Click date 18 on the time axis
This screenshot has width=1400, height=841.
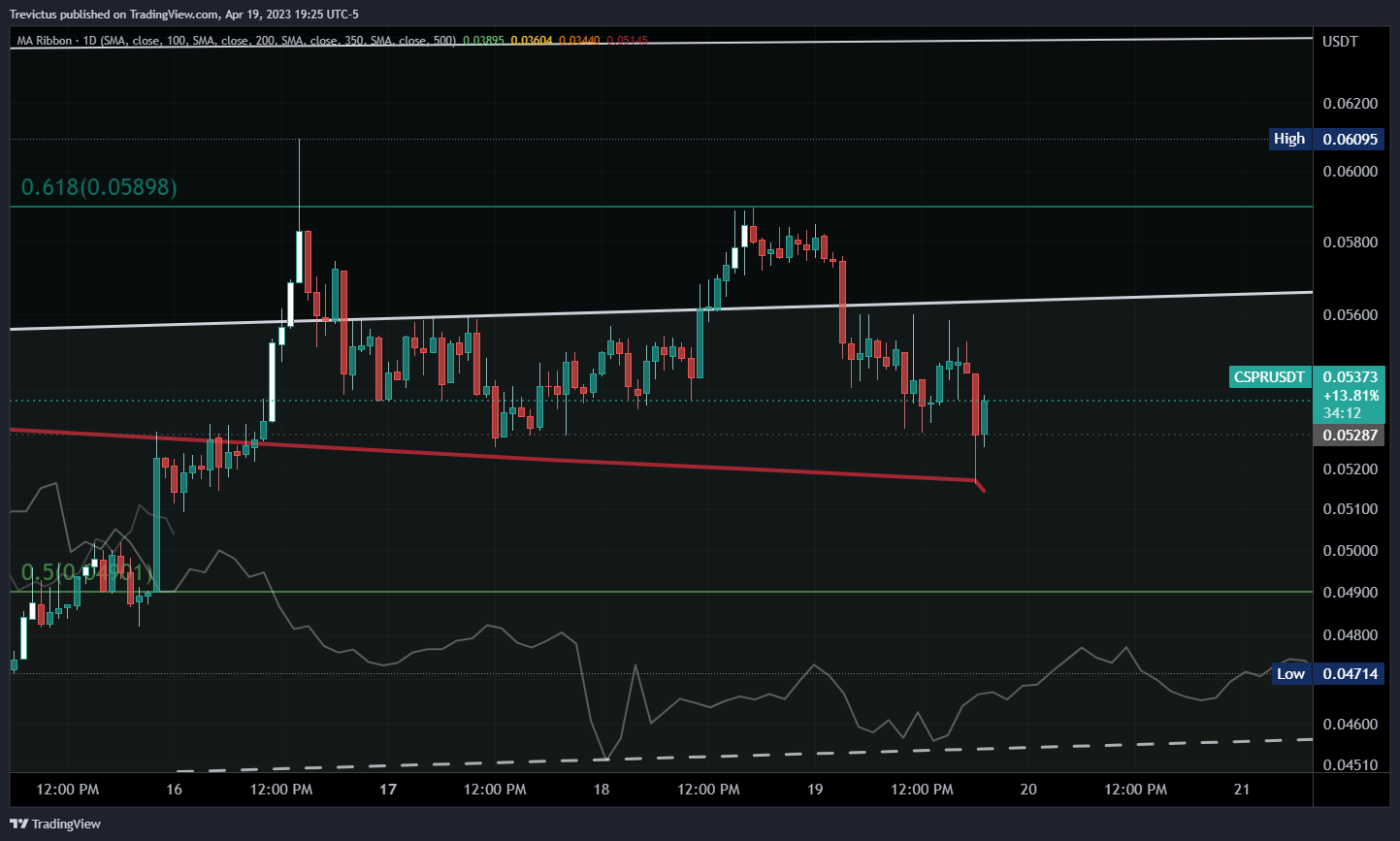pyautogui.click(x=602, y=790)
